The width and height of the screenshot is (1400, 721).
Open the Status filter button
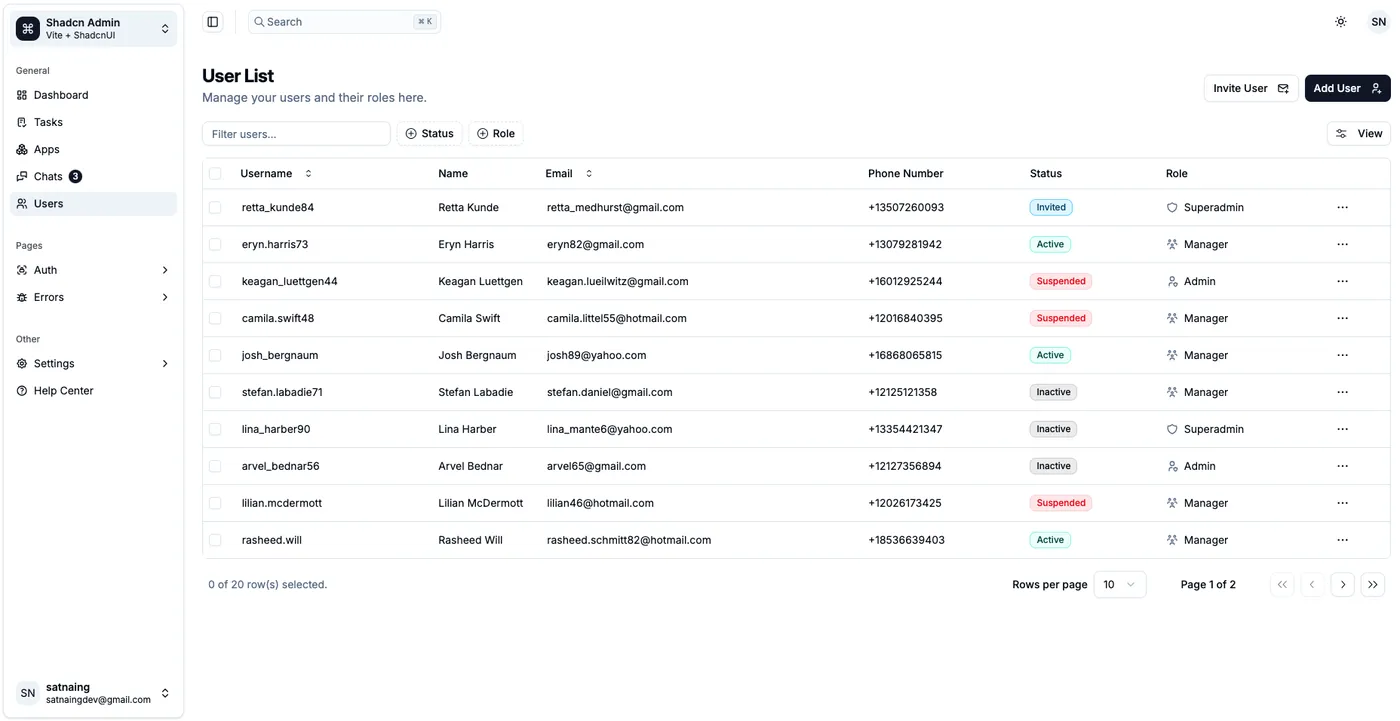click(430, 134)
